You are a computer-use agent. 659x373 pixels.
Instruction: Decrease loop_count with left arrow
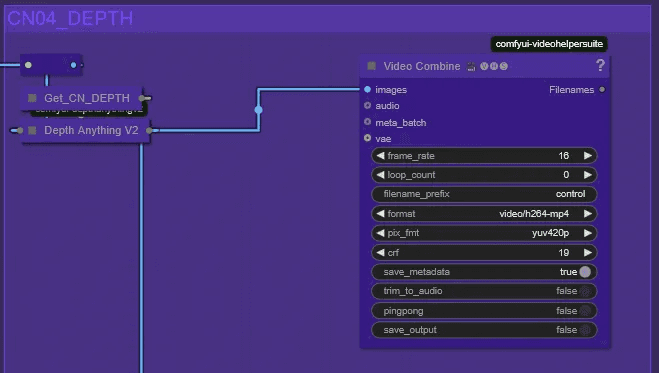[x=380, y=175]
